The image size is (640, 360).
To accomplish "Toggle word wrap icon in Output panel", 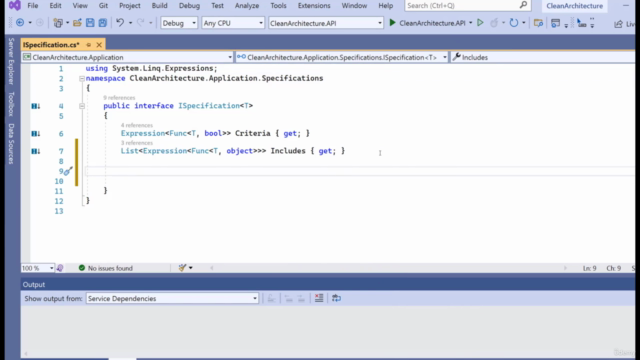I will [336, 298].
